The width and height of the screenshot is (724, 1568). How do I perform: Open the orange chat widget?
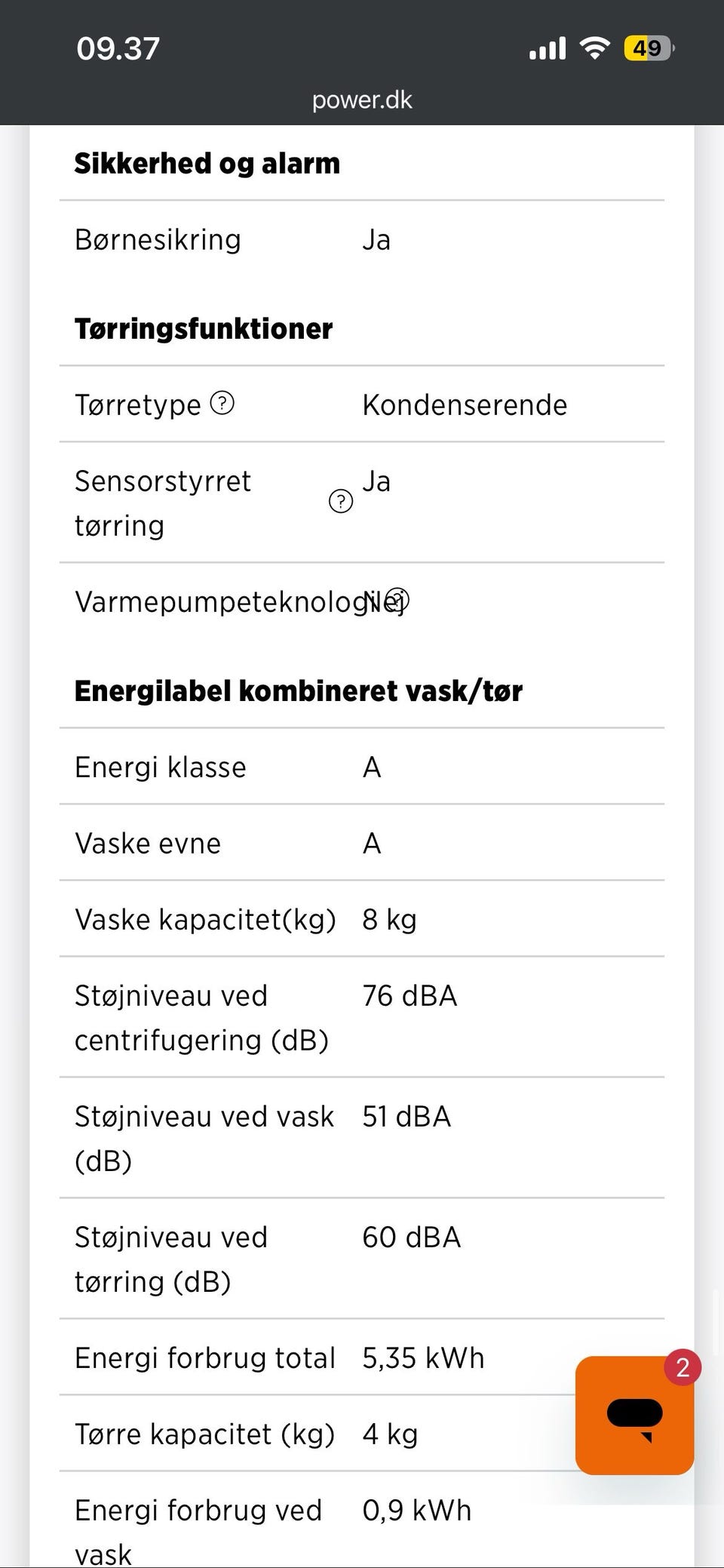[634, 1416]
